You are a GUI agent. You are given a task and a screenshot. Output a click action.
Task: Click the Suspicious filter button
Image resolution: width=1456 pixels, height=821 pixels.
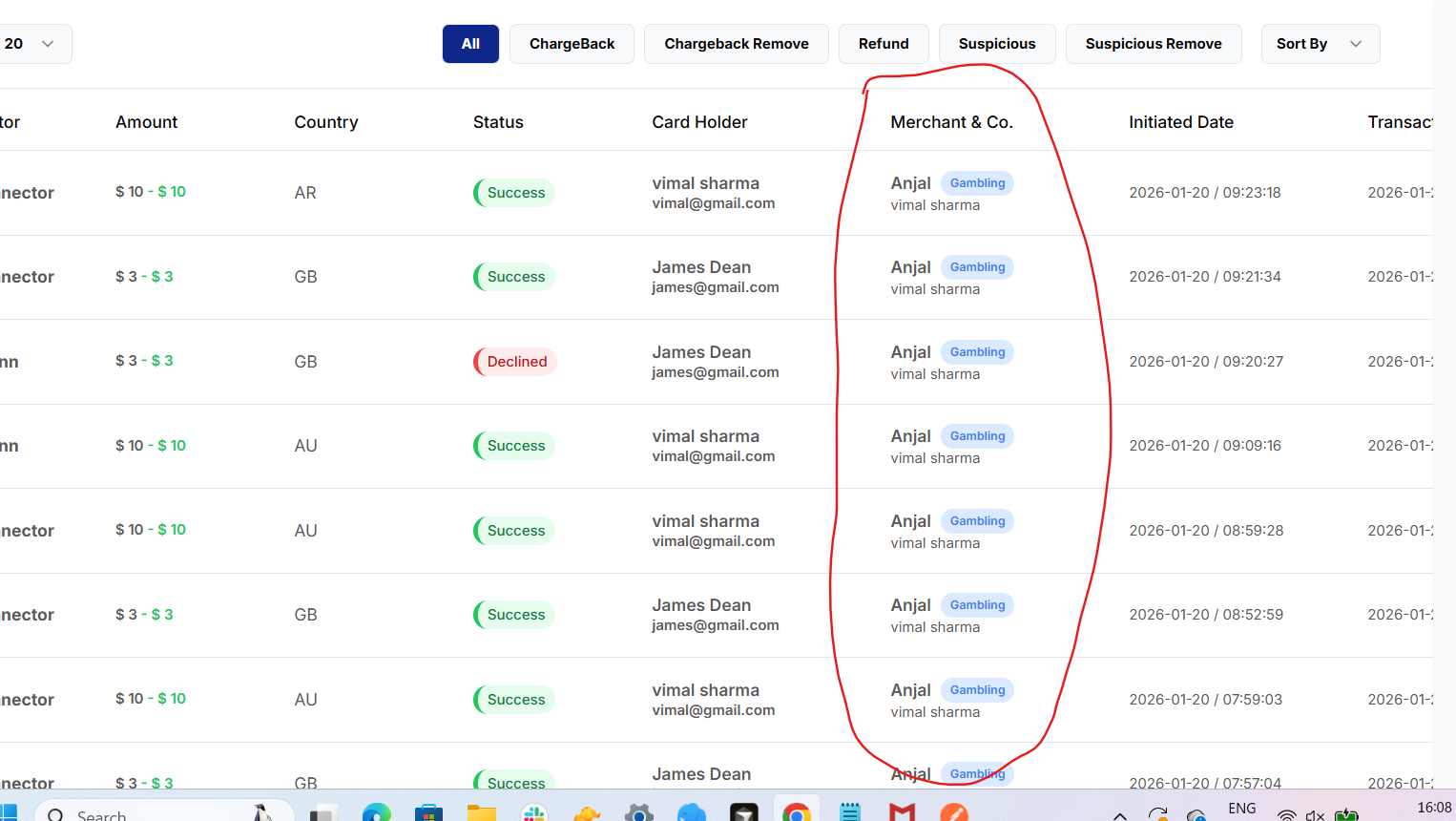coord(996,44)
